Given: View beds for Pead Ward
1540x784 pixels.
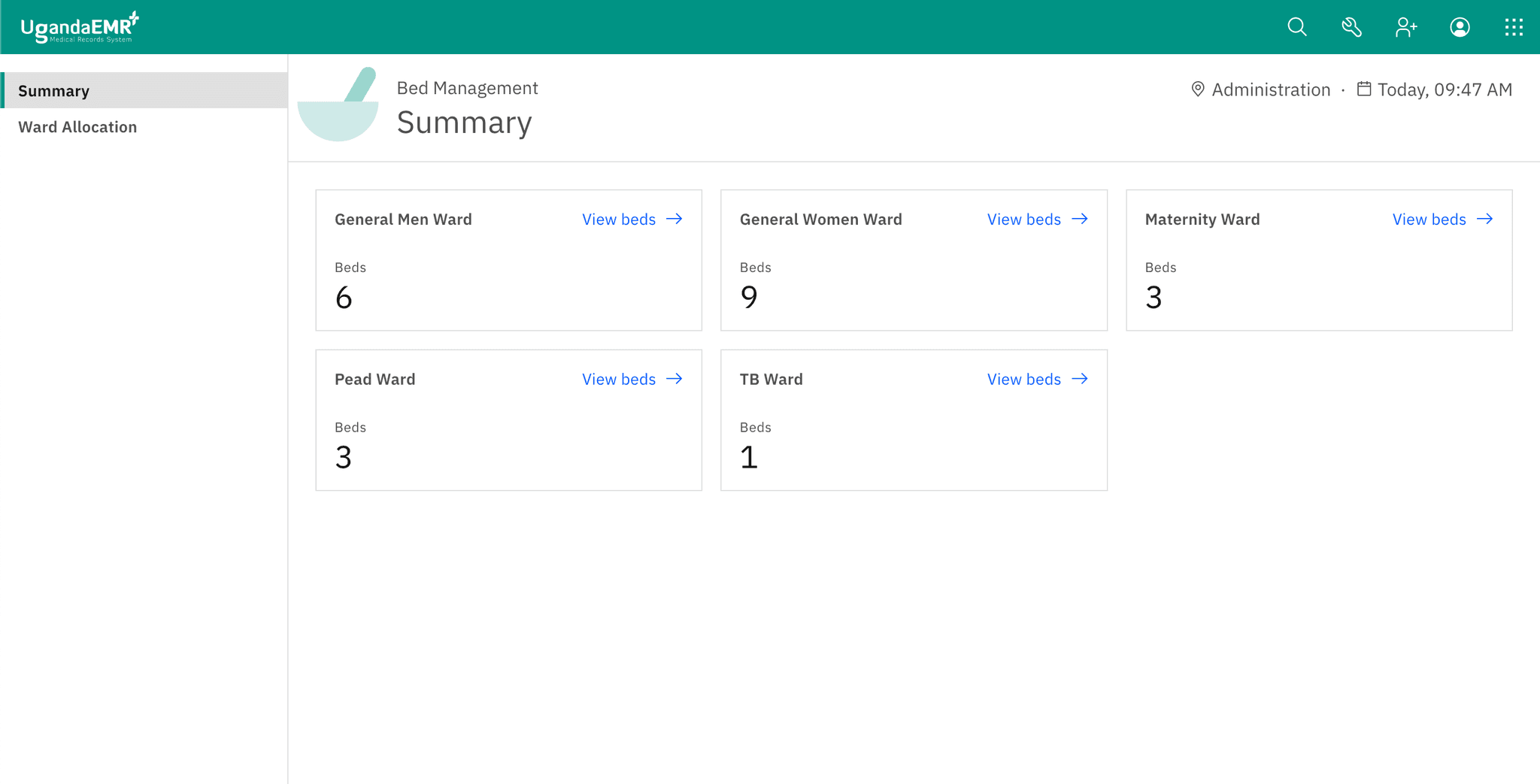Looking at the screenshot, I should tap(632, 380).
